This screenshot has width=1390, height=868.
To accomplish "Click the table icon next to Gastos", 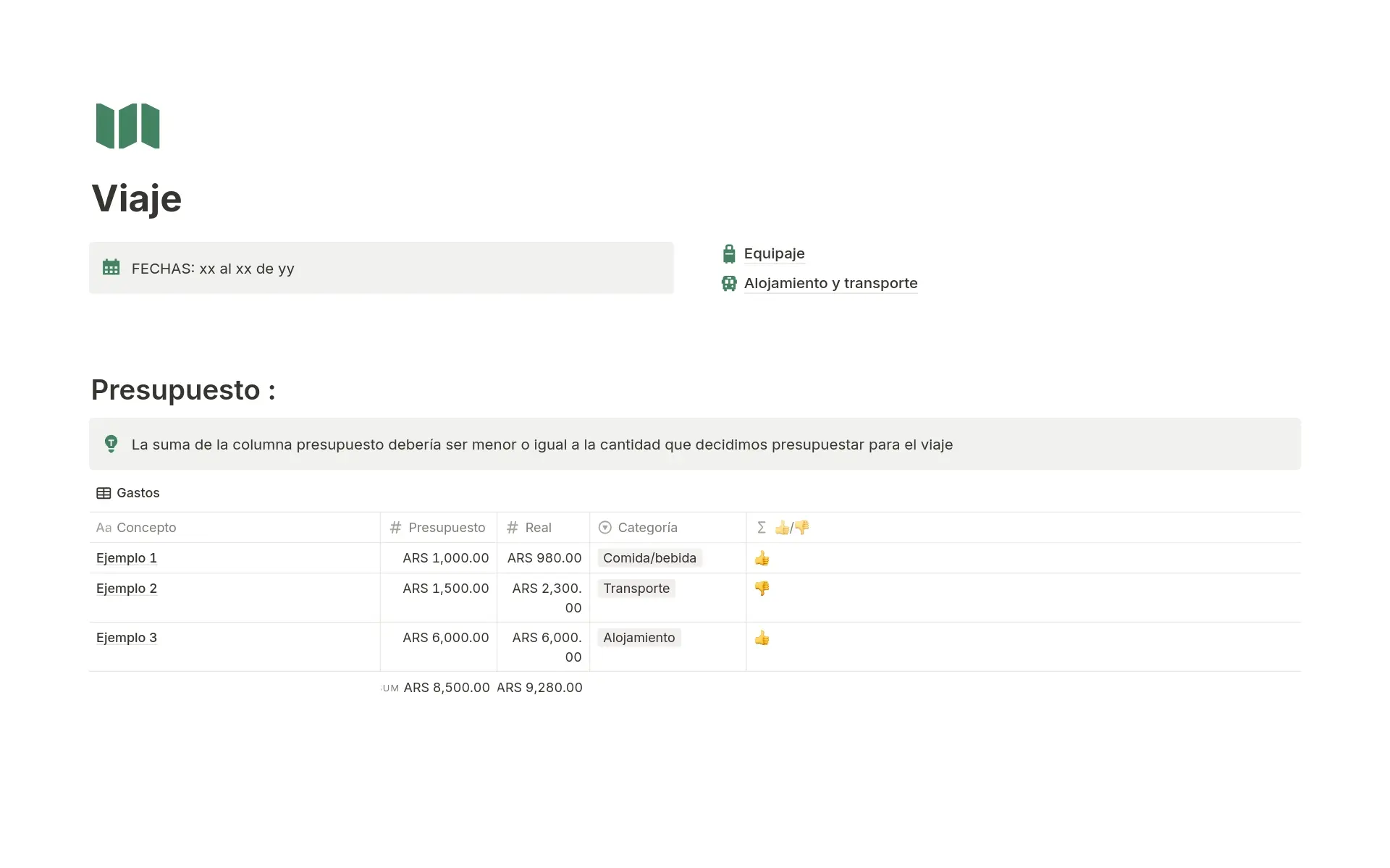I will click(104, 493).
